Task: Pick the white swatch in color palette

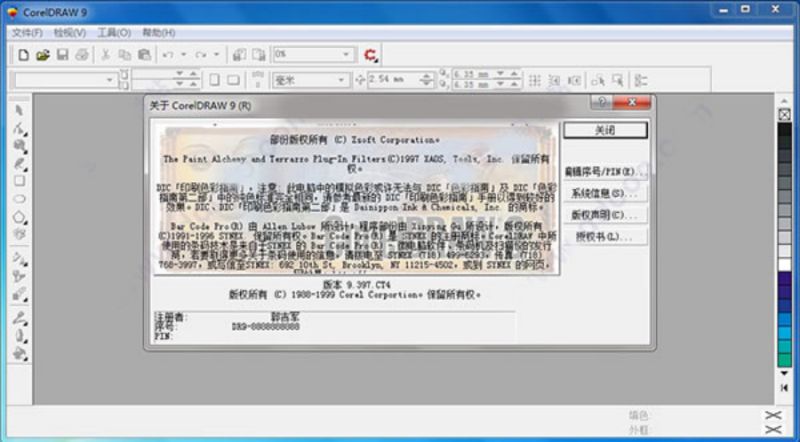Action: click(785, 265)
